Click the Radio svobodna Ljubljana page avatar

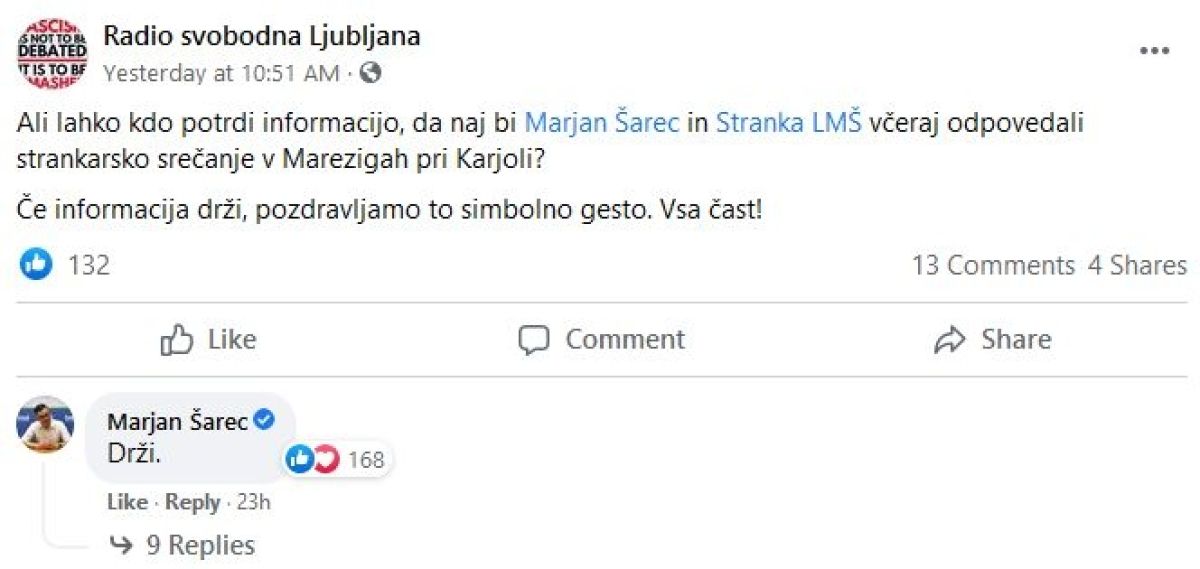pos(52,52)
